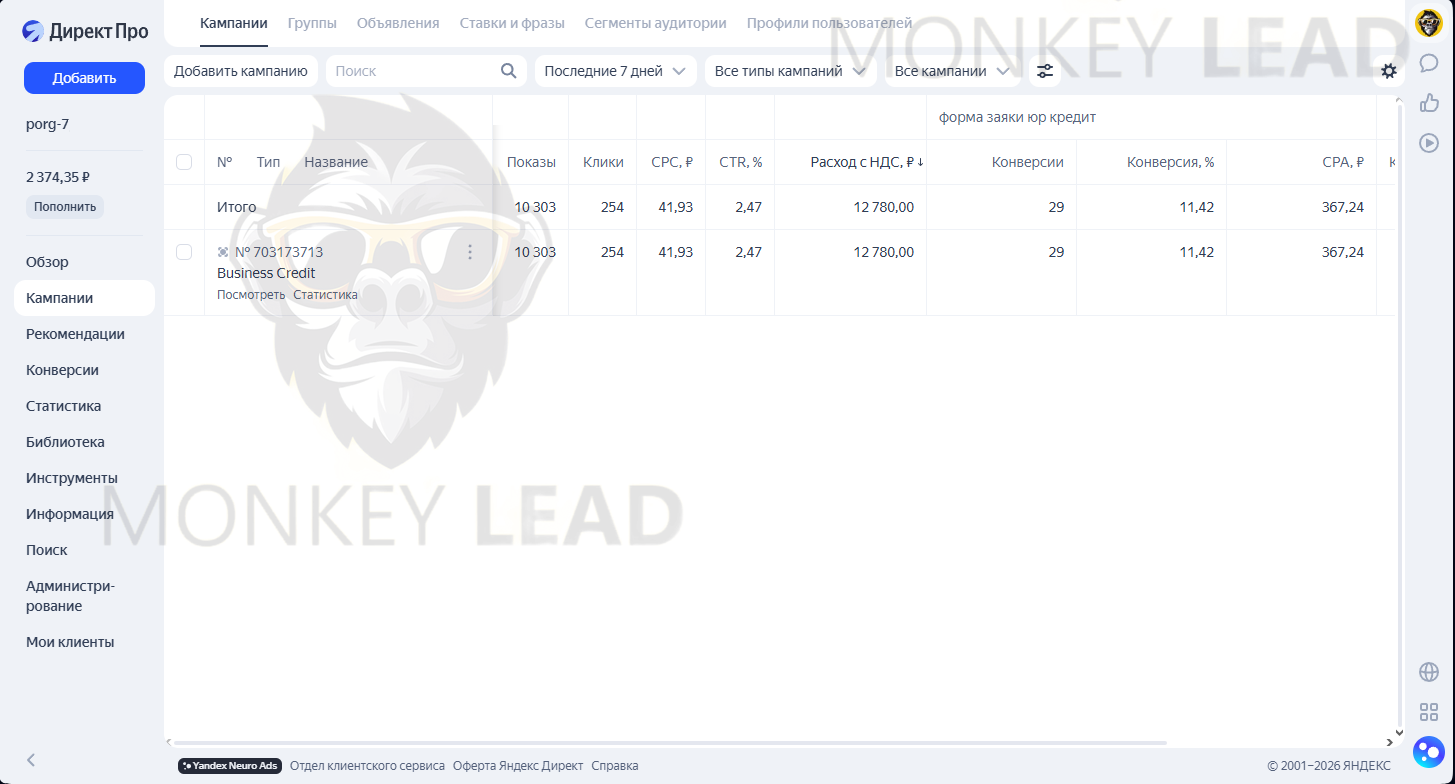Switch to the "Группы" tab

[312, 23]
